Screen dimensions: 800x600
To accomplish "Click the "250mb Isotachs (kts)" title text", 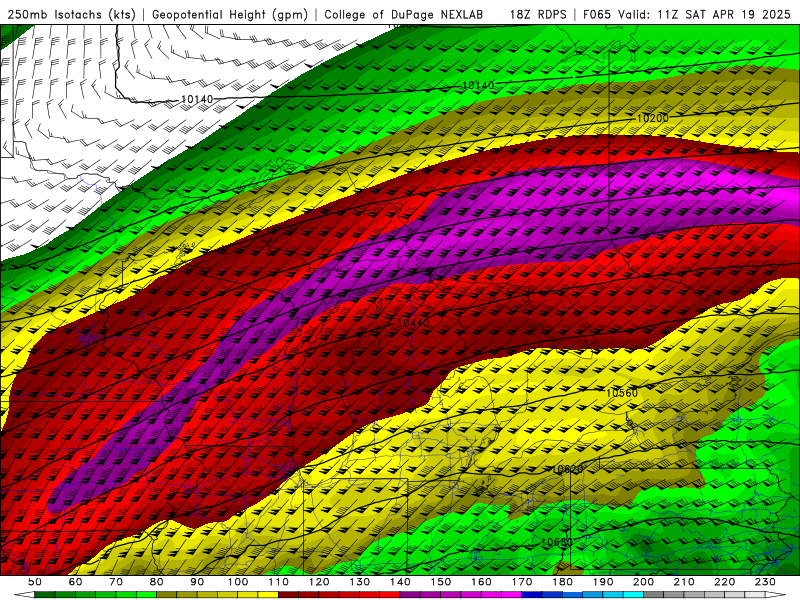I will pyautogui.click(x=71, y=14).
